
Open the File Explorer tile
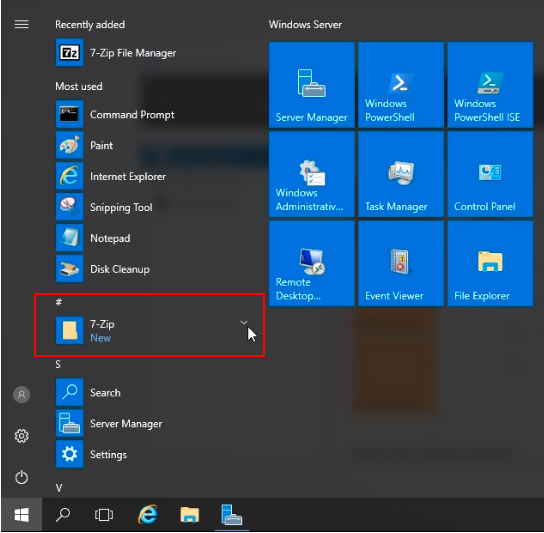click(x=490, y=263)
